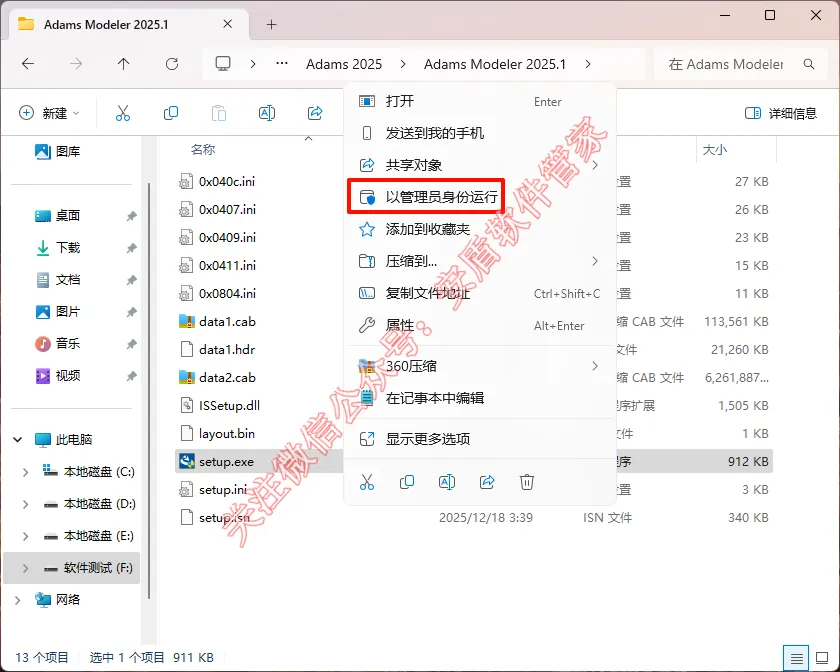Choose 在记事本中编辑 menu entry
This screenshot has height=672, width=840.
click(x=479, y=398)
